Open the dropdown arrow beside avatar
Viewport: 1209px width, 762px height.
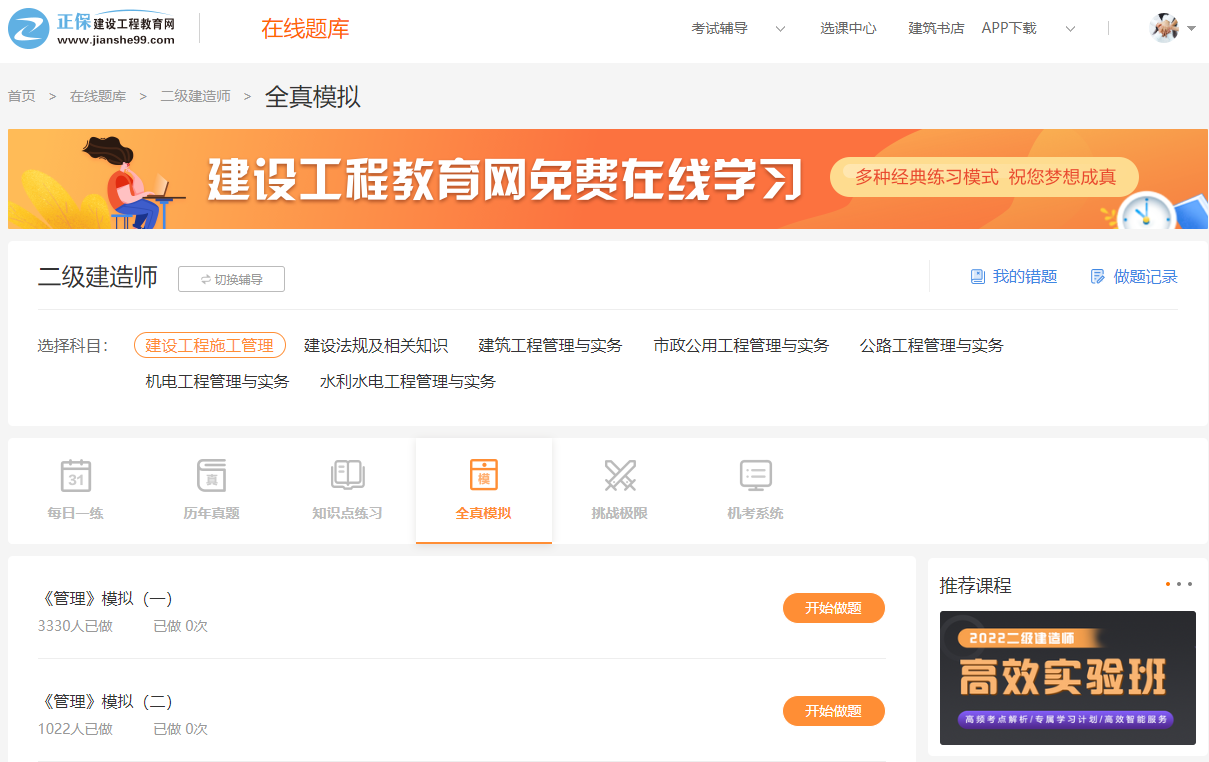pyautogui.click(x=1191, y=29)
